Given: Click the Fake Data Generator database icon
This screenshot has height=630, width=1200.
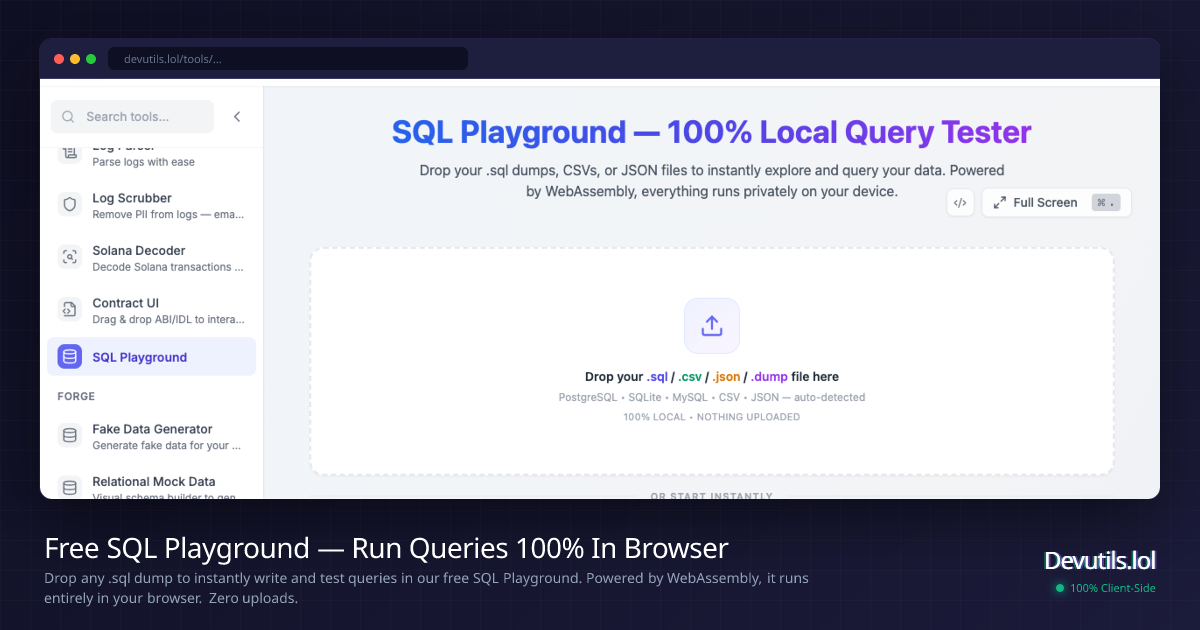Looking at the screenshot, I should coord(70,435).
